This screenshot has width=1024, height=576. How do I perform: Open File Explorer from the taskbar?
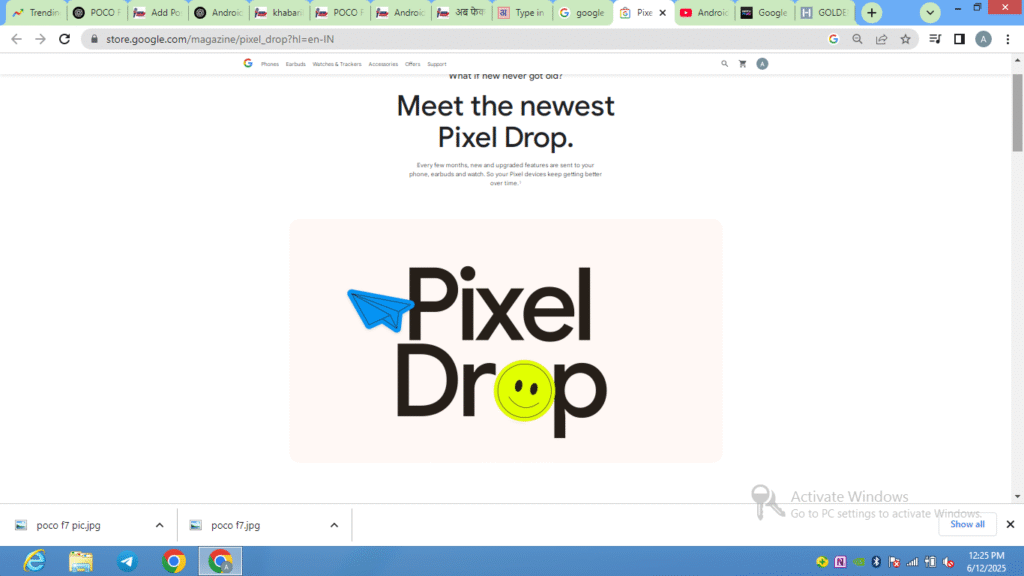point(81,561)
